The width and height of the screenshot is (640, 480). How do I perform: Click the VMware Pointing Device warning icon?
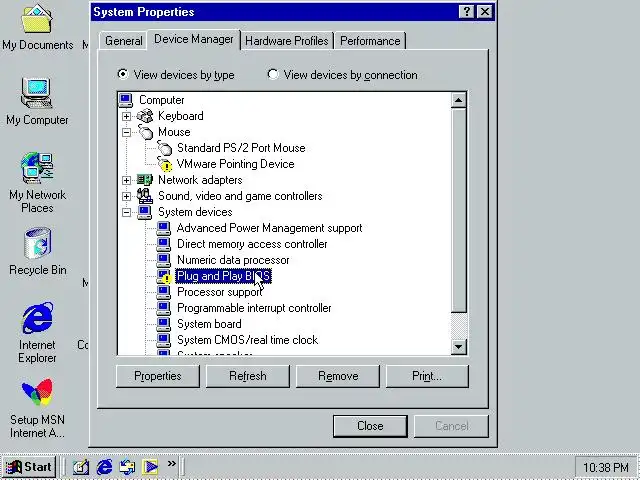click(x=164, y=164)
